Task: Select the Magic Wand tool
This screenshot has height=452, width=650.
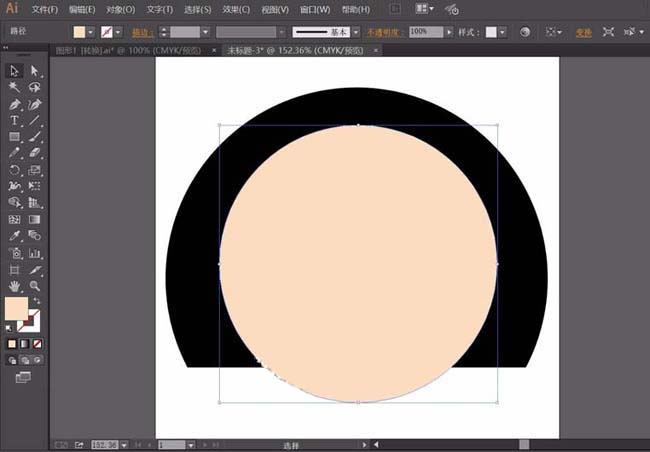Action: pos(14,87)
